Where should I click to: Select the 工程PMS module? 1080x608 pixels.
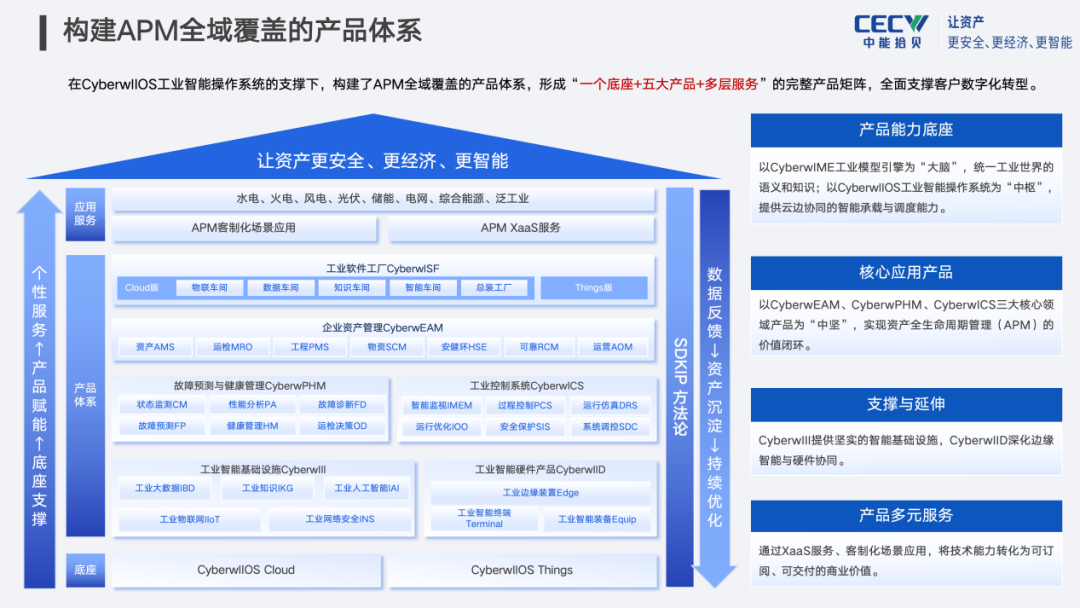pyautogui.click(x=310, y=347)
